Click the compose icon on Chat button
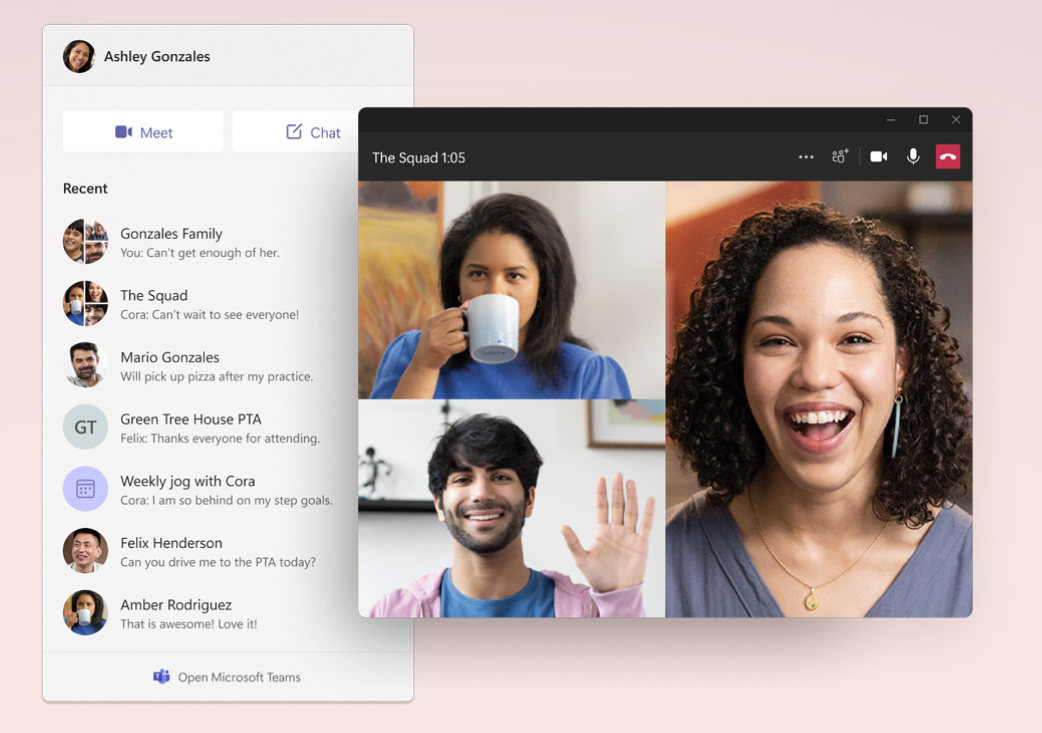Viewport: 1042px width, 733px height. tap(294, 132)
